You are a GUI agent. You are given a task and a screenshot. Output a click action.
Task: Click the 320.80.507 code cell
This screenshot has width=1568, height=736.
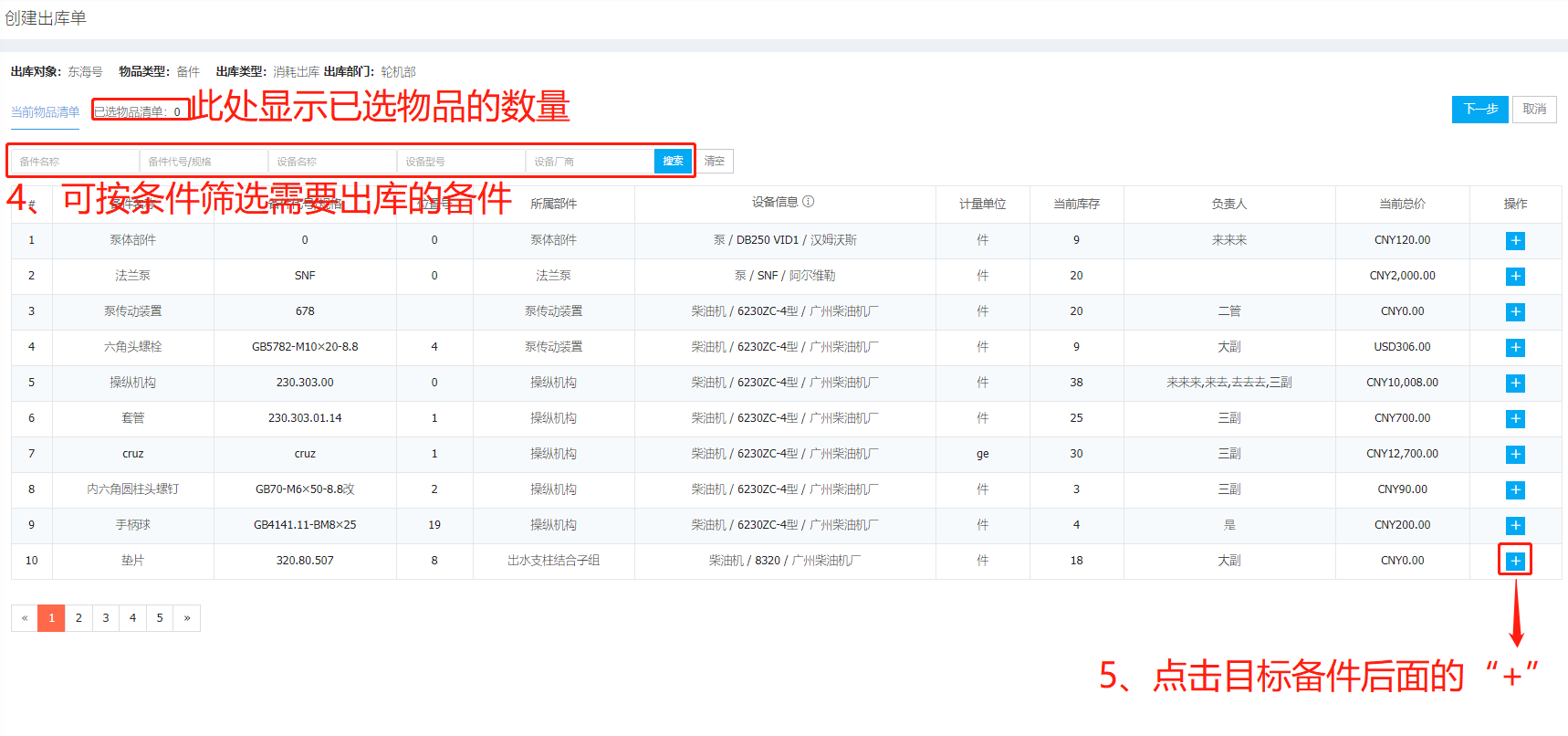(305, 561)
